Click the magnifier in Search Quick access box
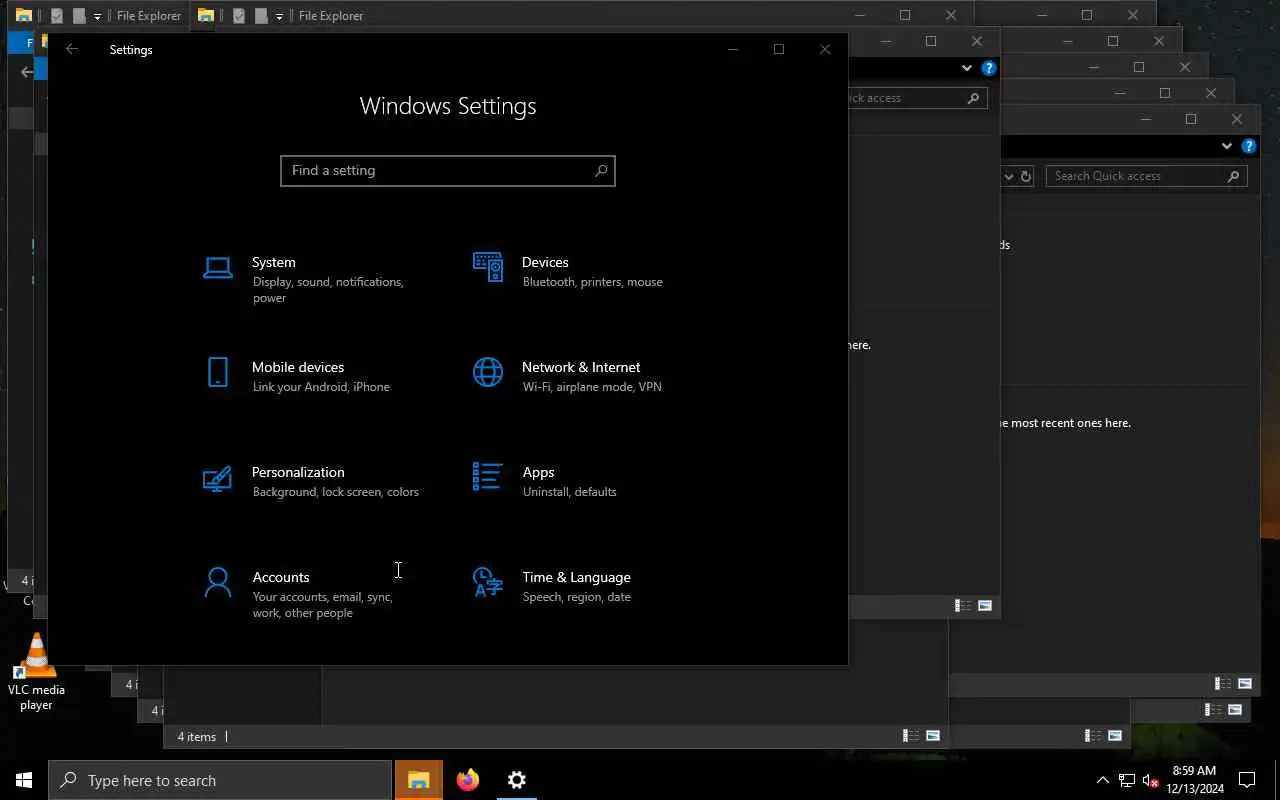The image size is (1280, 800). [1234, 176]
